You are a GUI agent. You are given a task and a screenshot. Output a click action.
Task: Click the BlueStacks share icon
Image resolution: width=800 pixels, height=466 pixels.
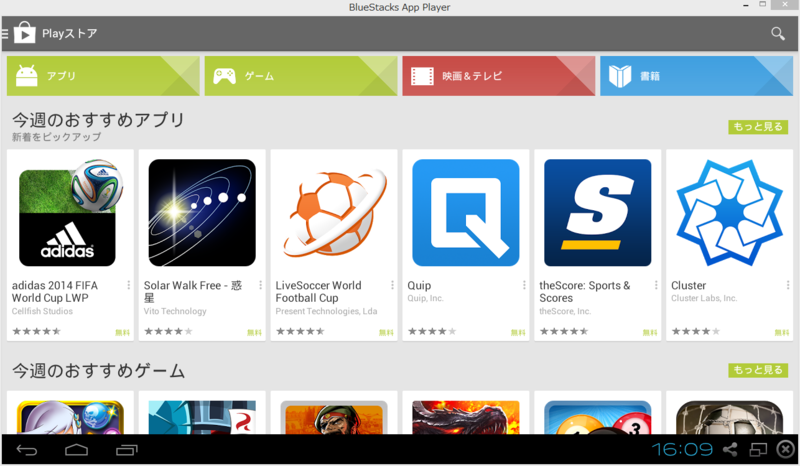(730, 450)
